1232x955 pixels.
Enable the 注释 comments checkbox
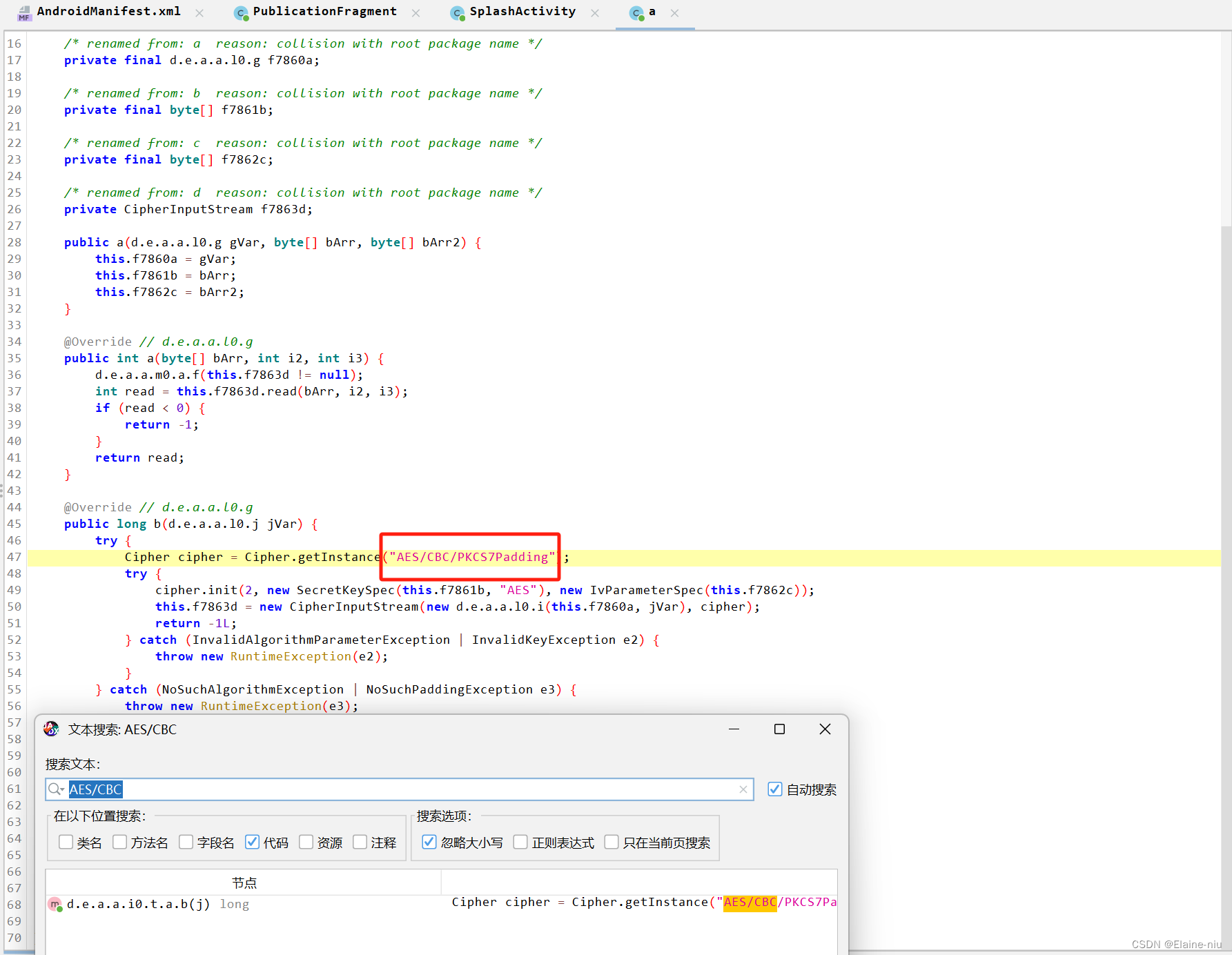pyautogui.click(x=360, y=842)
